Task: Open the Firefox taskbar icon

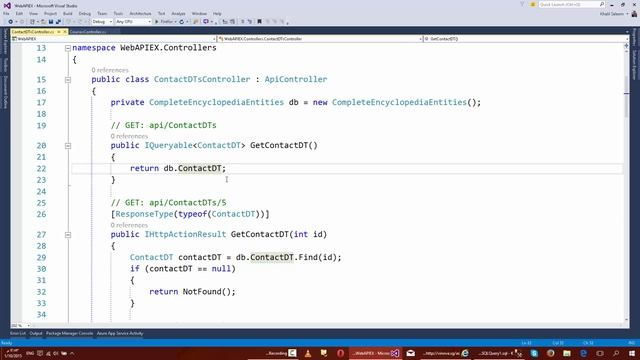Action: 551,353
